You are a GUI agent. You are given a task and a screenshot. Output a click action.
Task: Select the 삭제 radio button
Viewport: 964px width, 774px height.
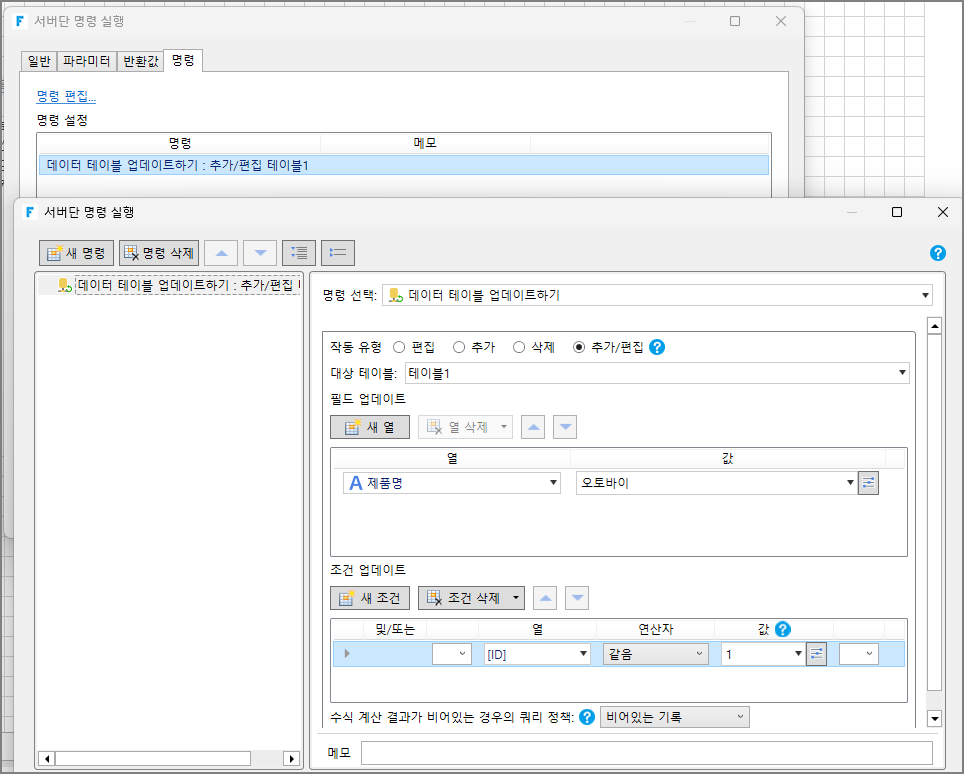(x=519, y=347)
